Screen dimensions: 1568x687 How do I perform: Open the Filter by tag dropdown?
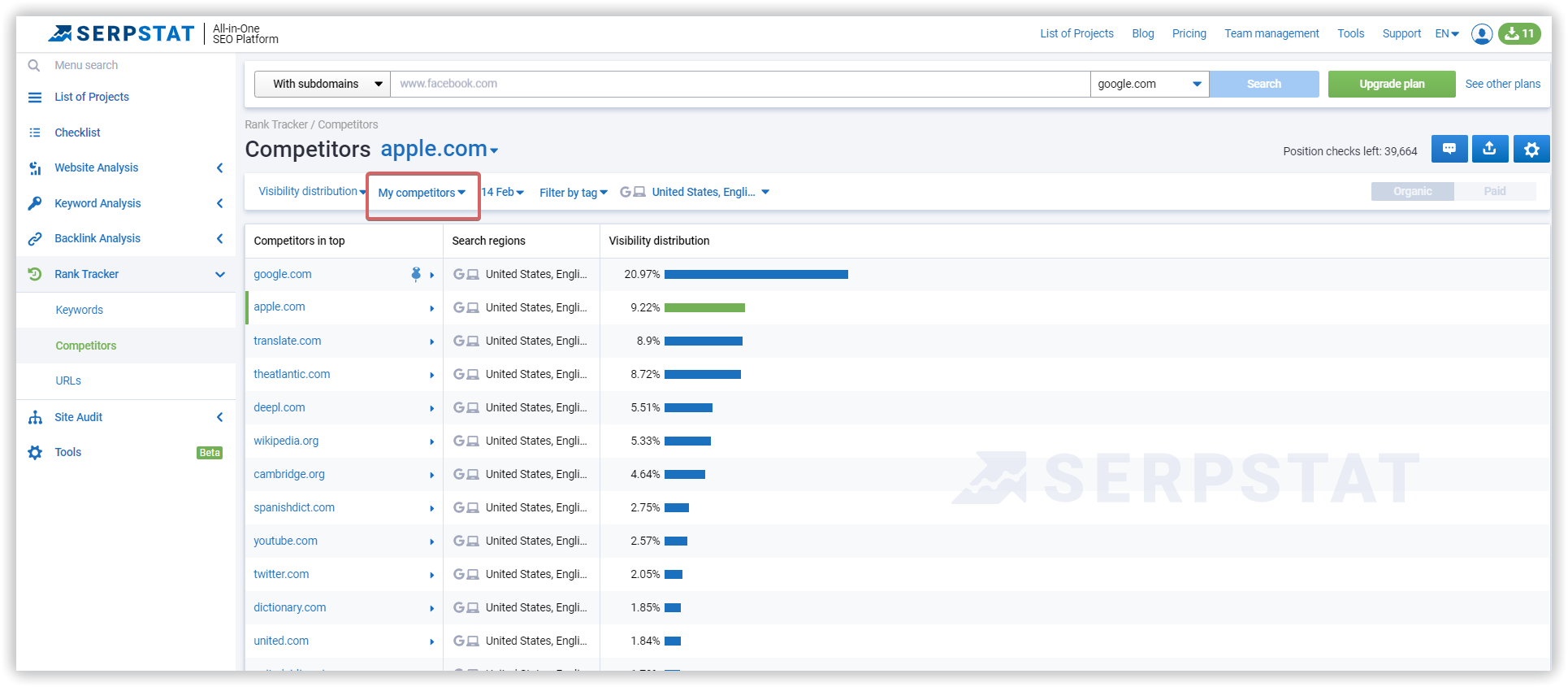click(574, 193)
